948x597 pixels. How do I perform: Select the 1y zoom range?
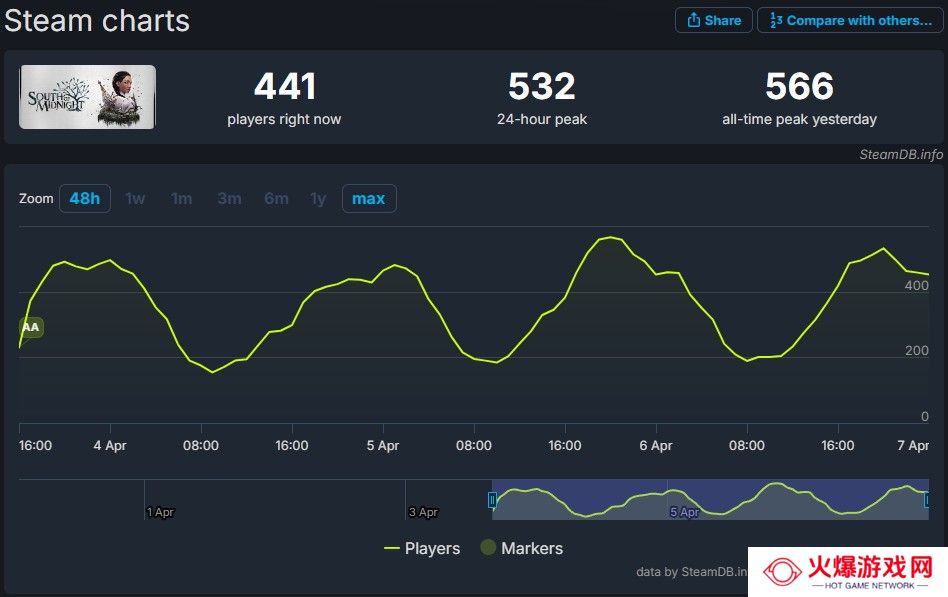pos(318,198)
